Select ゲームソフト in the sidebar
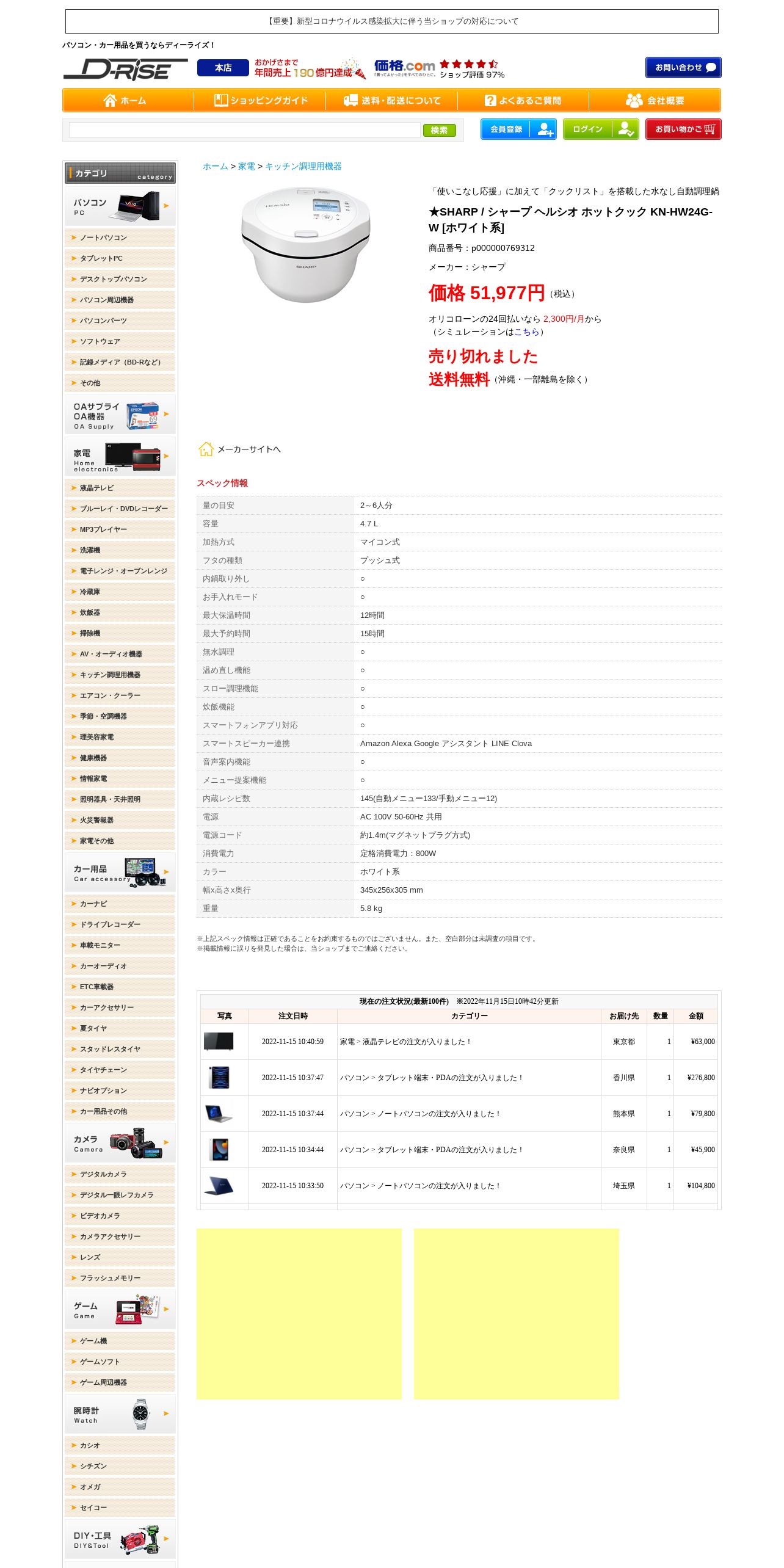 [x=120, y=1362]
